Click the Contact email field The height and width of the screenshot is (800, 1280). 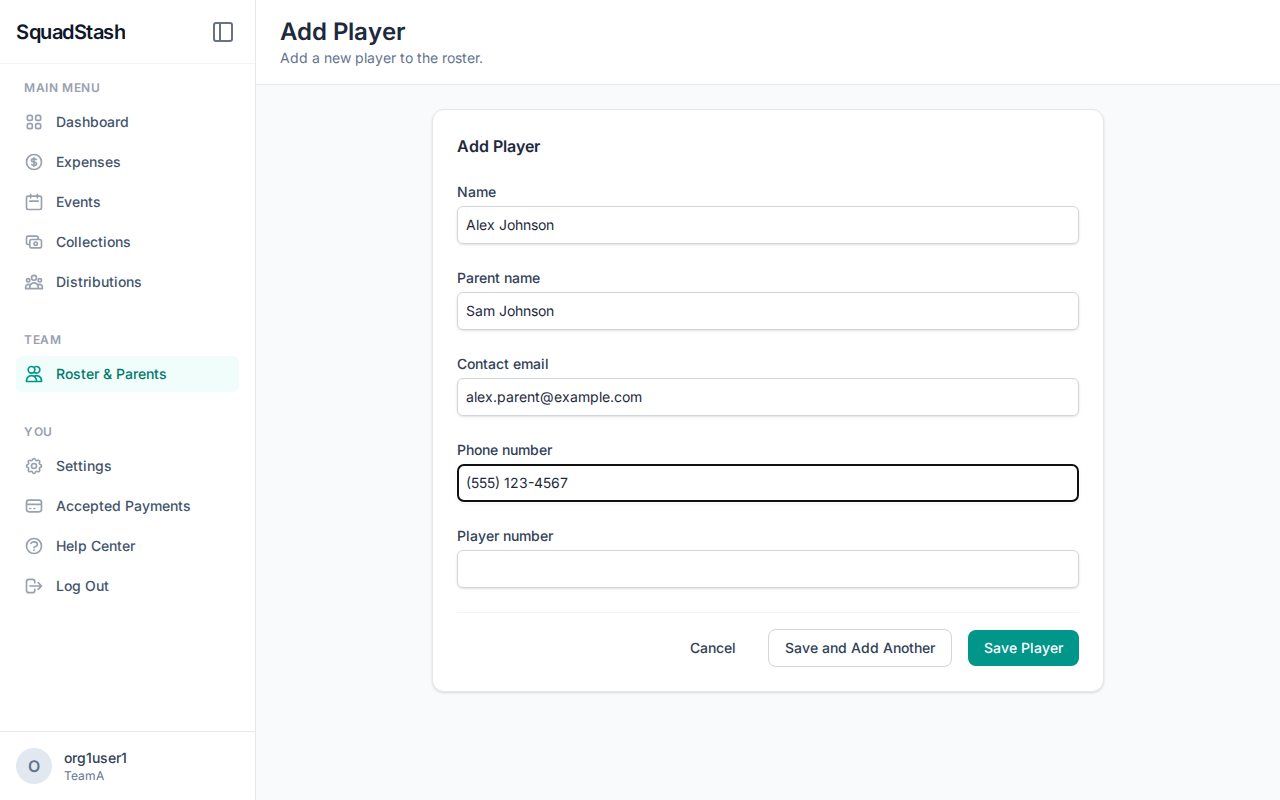[x=767, y=397]
